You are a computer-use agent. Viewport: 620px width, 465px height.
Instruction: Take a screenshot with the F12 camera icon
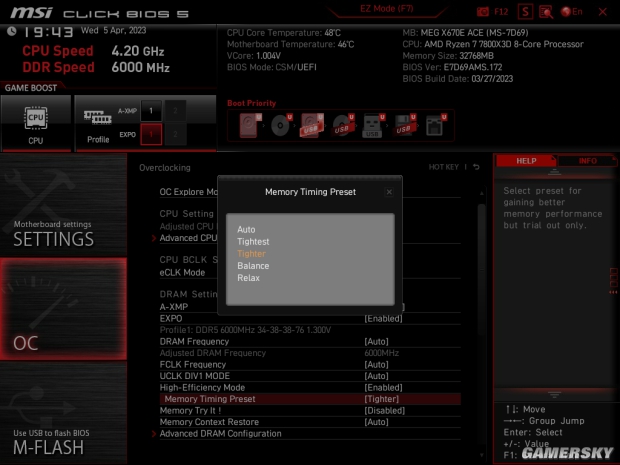[483, 12]
